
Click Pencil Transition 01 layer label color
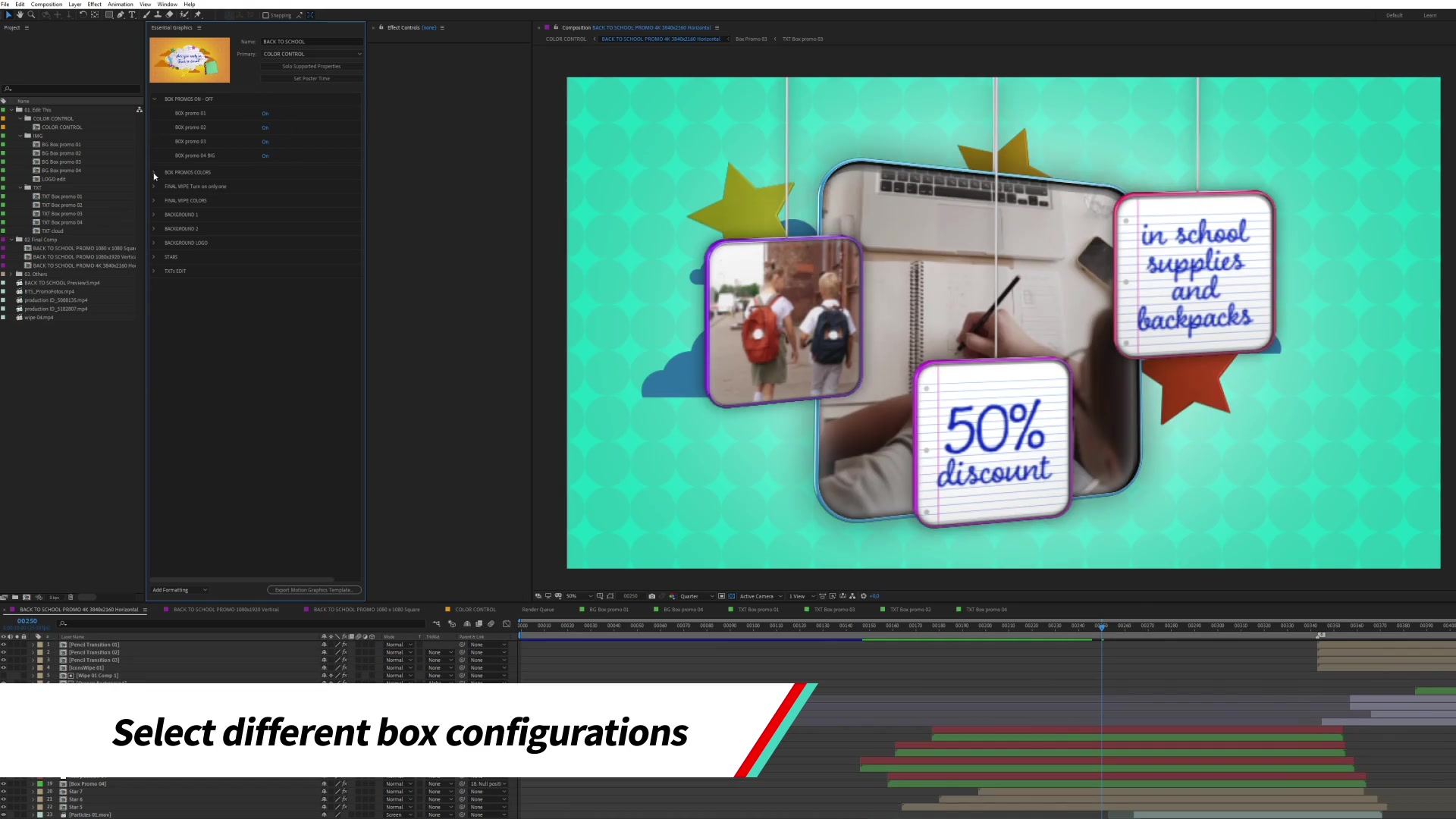(x=40, y=645)
